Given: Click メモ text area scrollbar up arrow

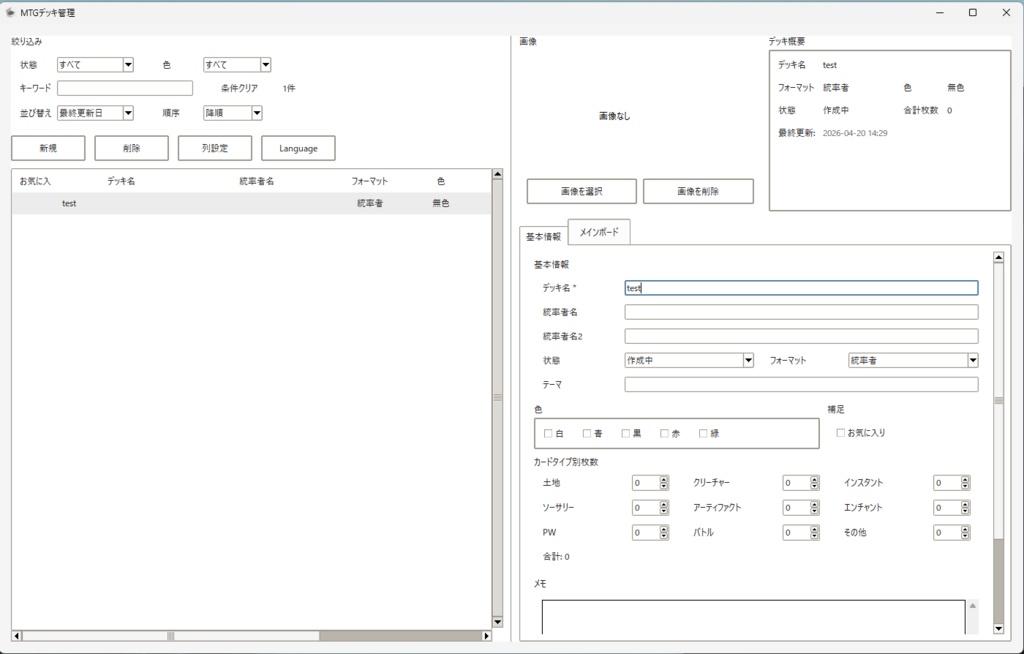Looking at the screenshot, I should pyautogui.click(x=972, y=606).
